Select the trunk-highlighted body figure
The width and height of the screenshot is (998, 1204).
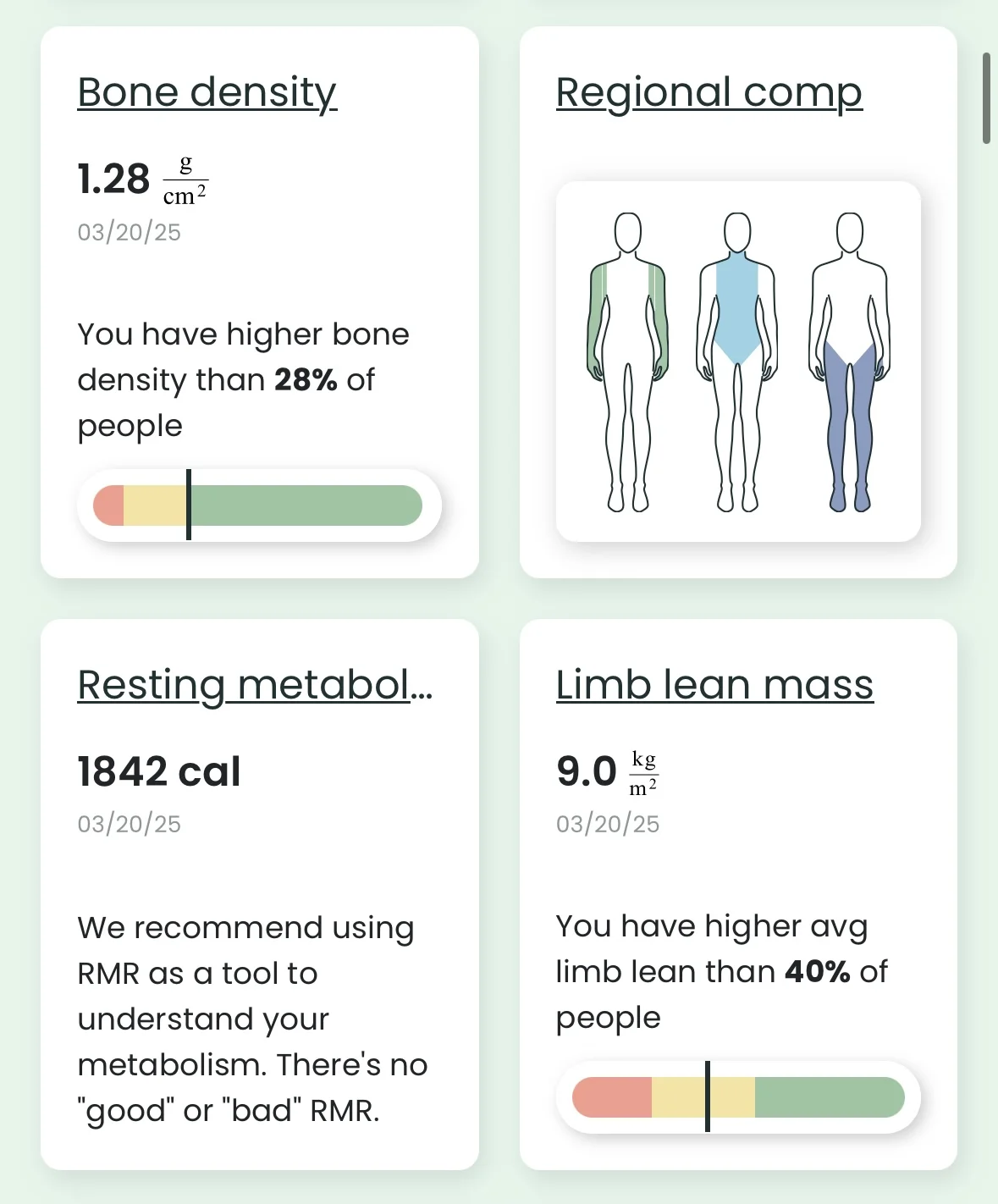[737, 362]
